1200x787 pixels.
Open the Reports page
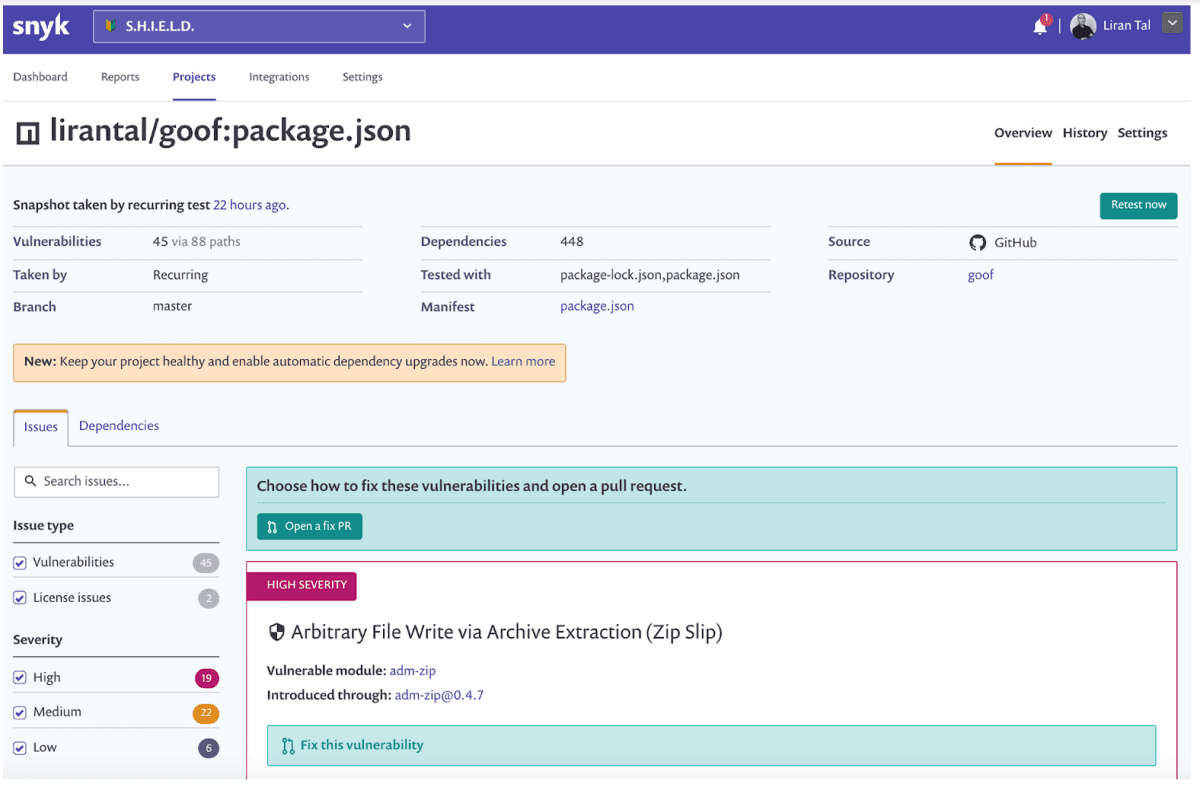[x=120, y=77]
